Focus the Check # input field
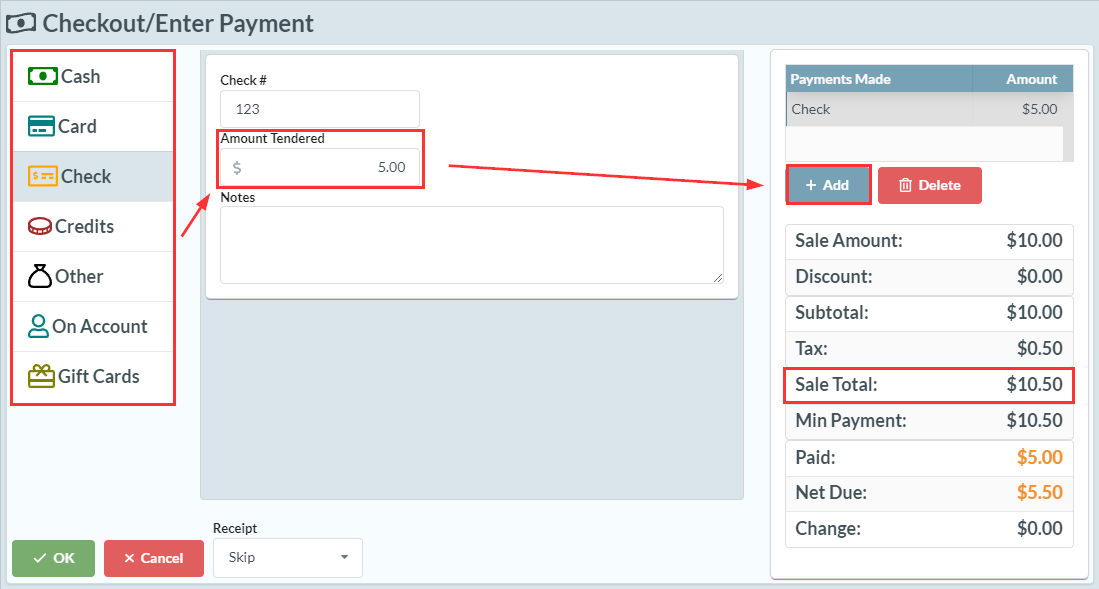1099x589 pixels. (x=320, y=109)
